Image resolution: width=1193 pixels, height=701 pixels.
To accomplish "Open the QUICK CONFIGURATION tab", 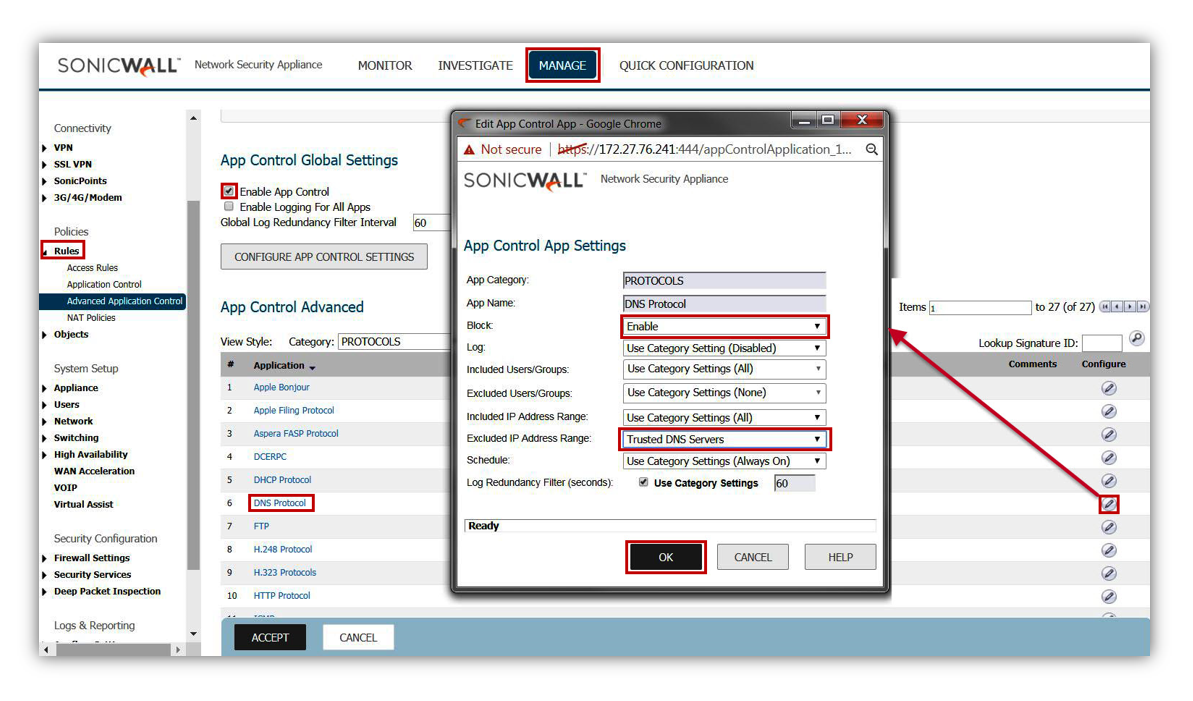I will coord(686,65).
